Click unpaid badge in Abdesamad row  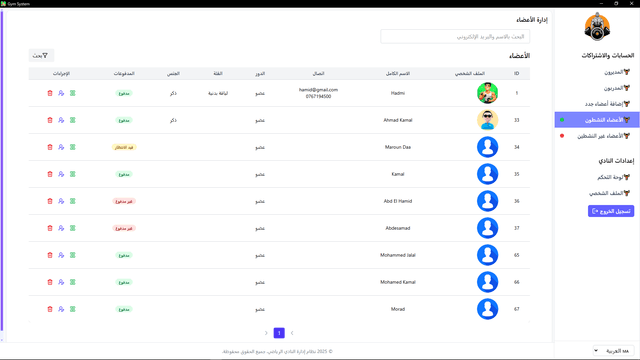[x=124, y=228]
